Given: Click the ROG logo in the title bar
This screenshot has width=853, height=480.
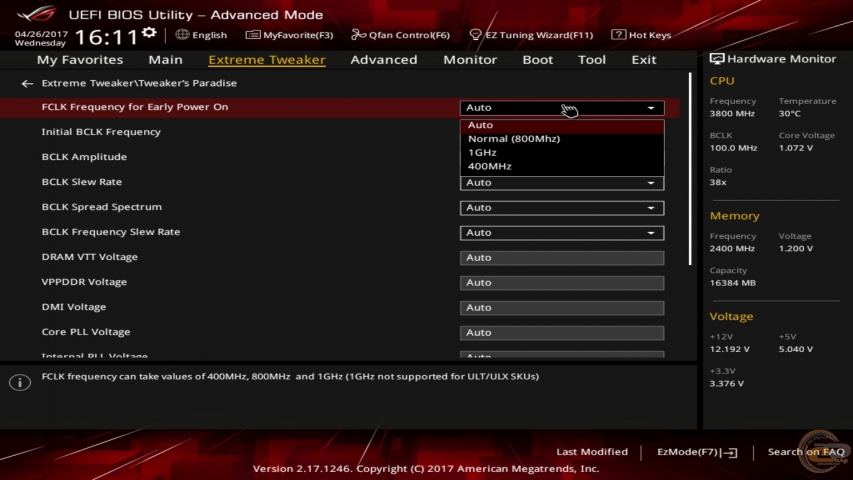Looking at the screenshot, I should [x=36, y=14].
